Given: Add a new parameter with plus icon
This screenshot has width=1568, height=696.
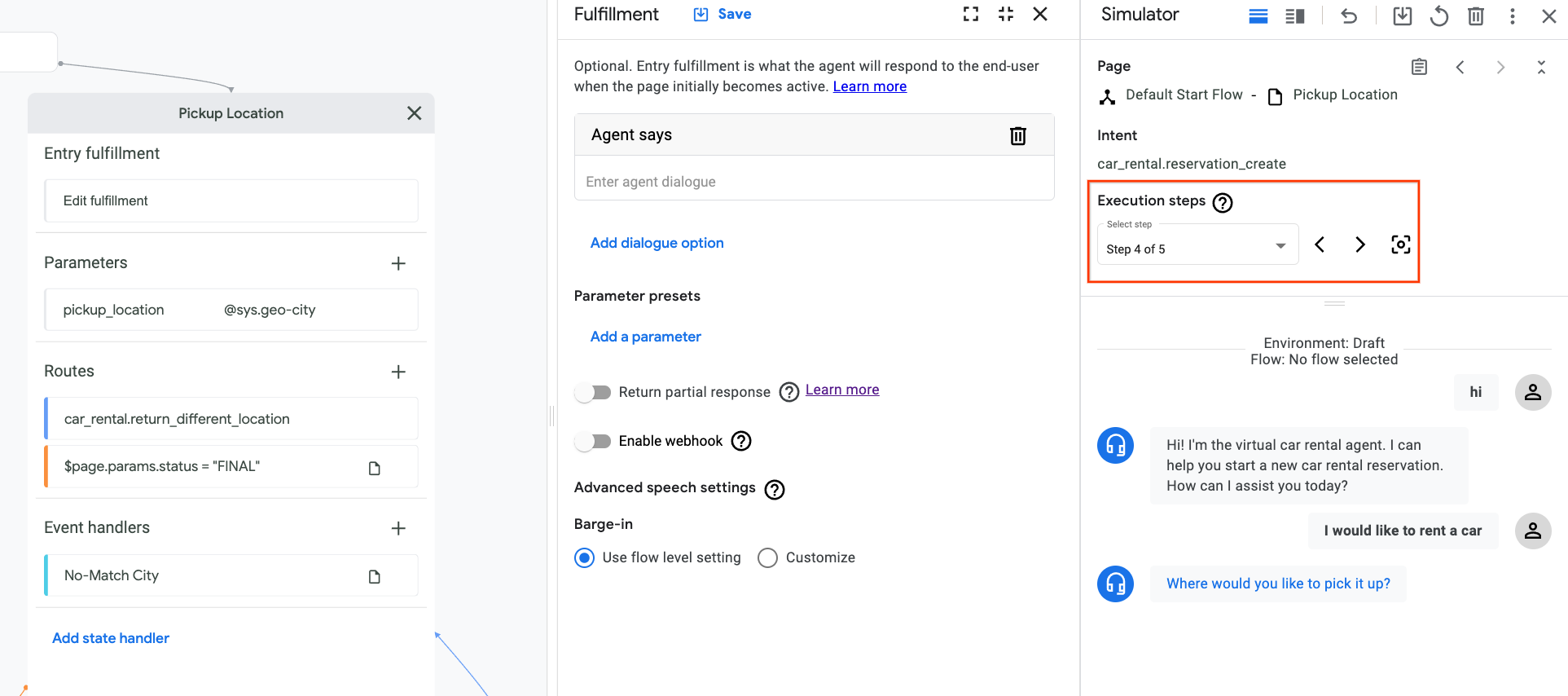Looking at the screenshot, I should (x=398, y=263).
